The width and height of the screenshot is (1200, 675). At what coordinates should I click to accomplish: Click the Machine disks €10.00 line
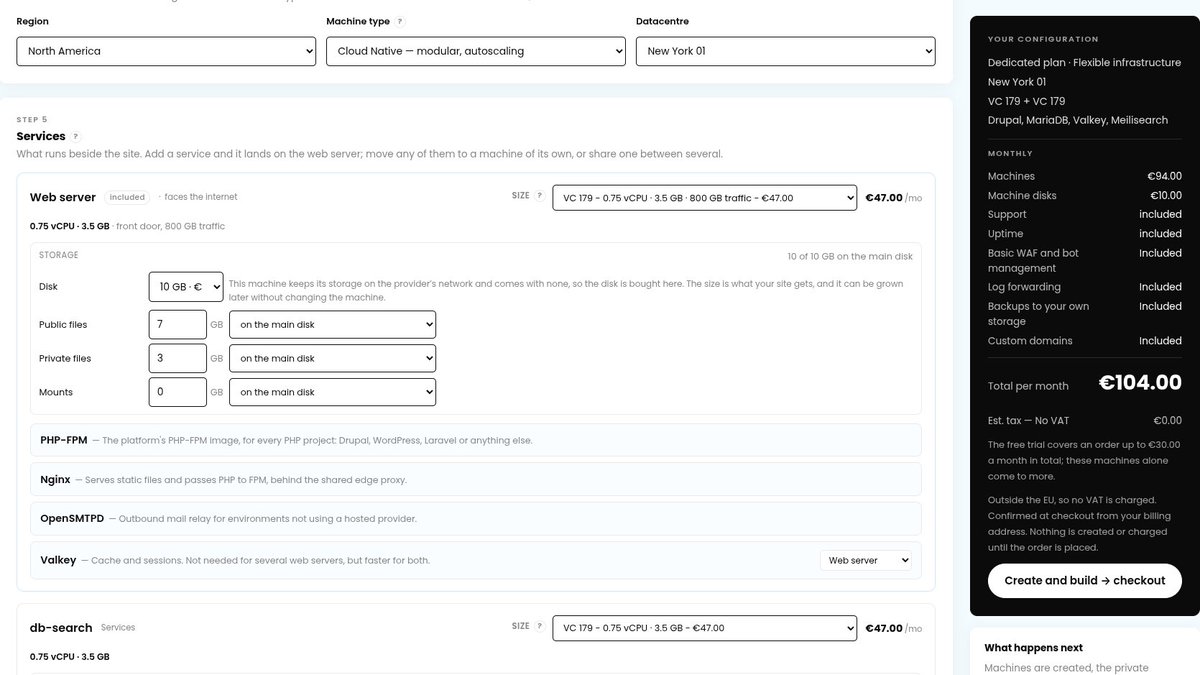click(x=1085, y=195)
